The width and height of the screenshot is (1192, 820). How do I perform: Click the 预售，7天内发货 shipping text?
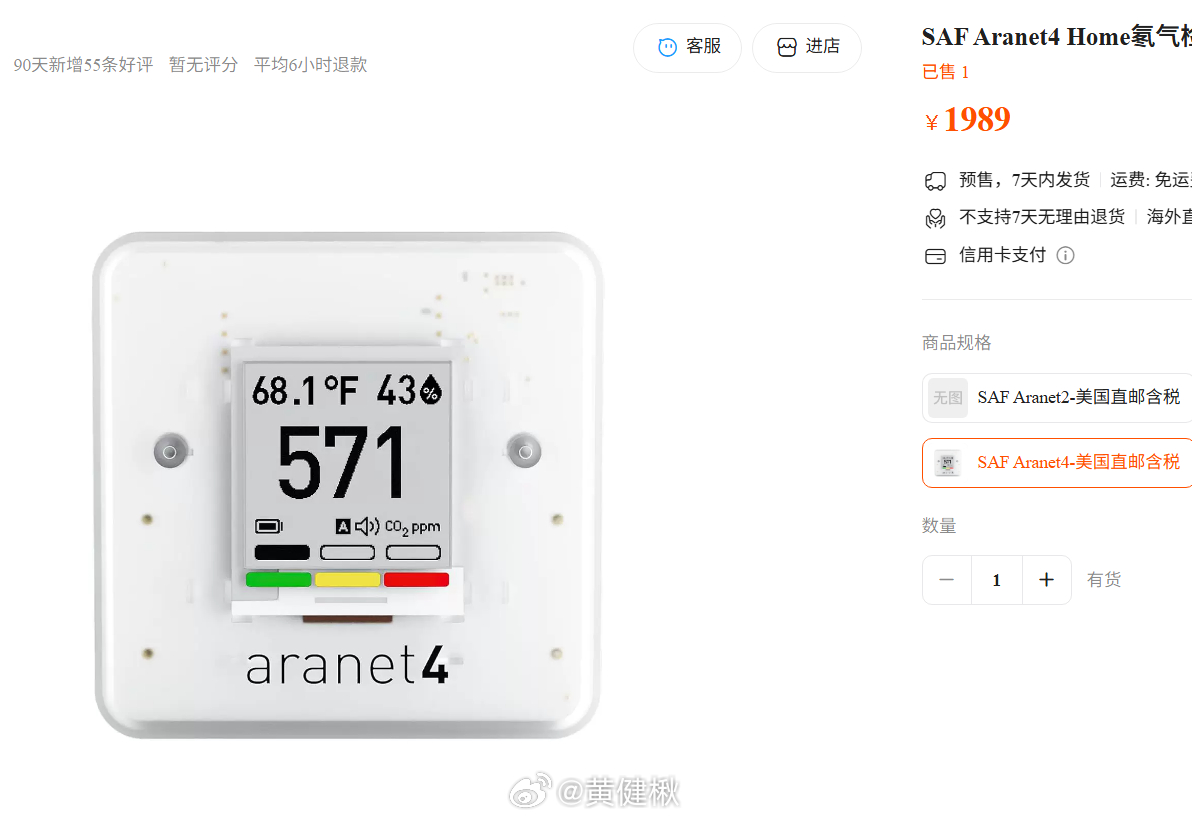(x=1024, y=180)
